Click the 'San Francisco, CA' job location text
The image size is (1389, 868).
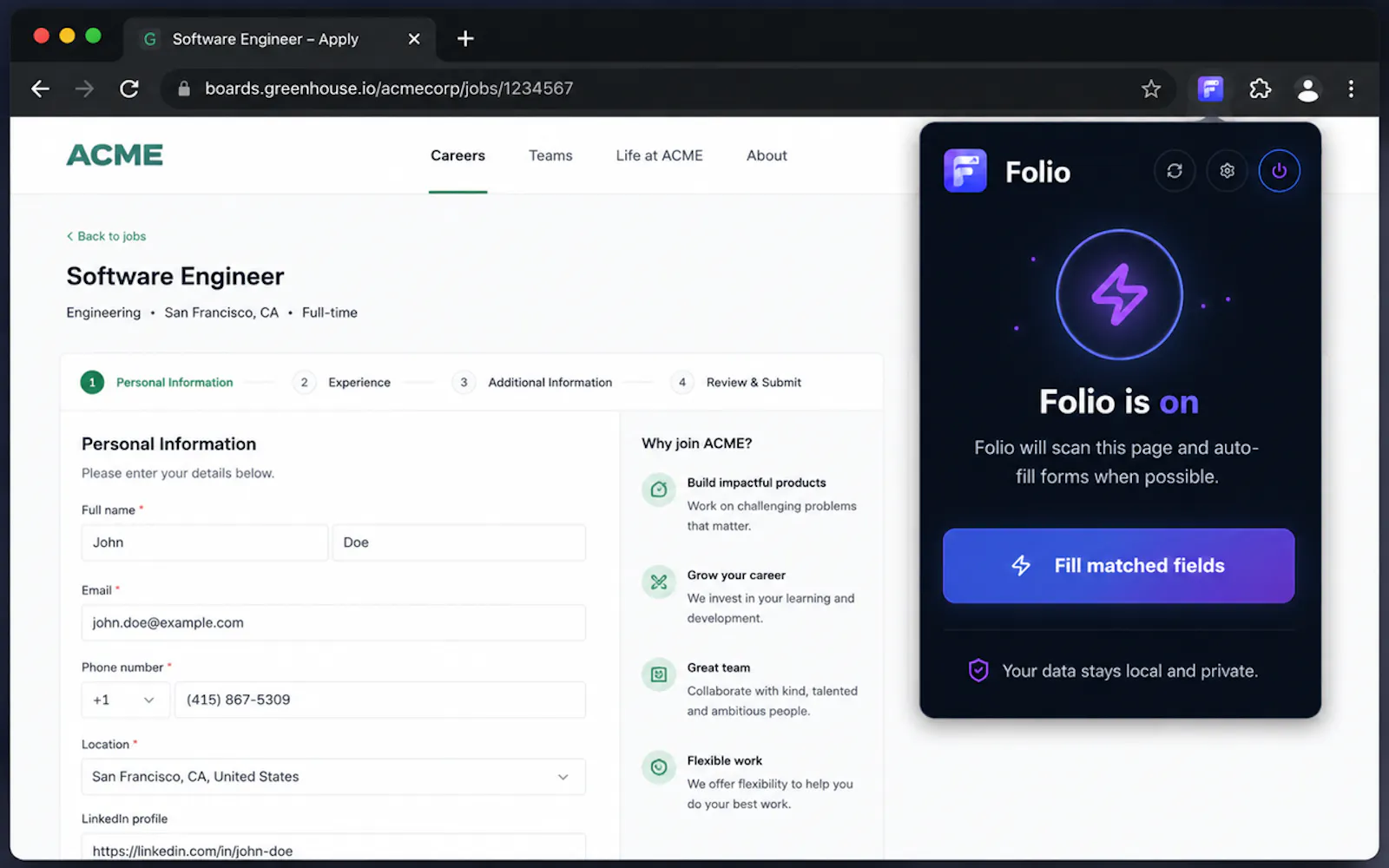(221, 312)
